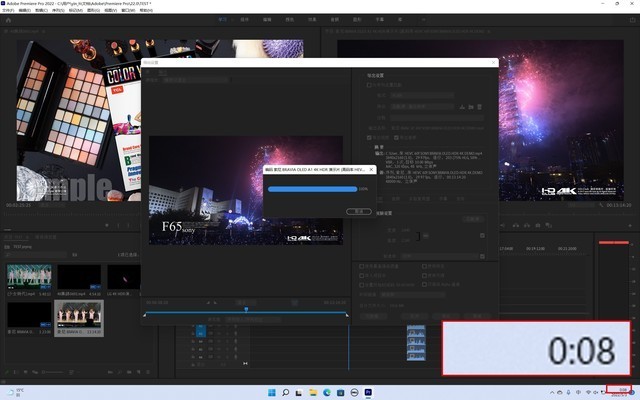Open the Windows Start menu
This screenshot has height=400, width=640.
271,392
